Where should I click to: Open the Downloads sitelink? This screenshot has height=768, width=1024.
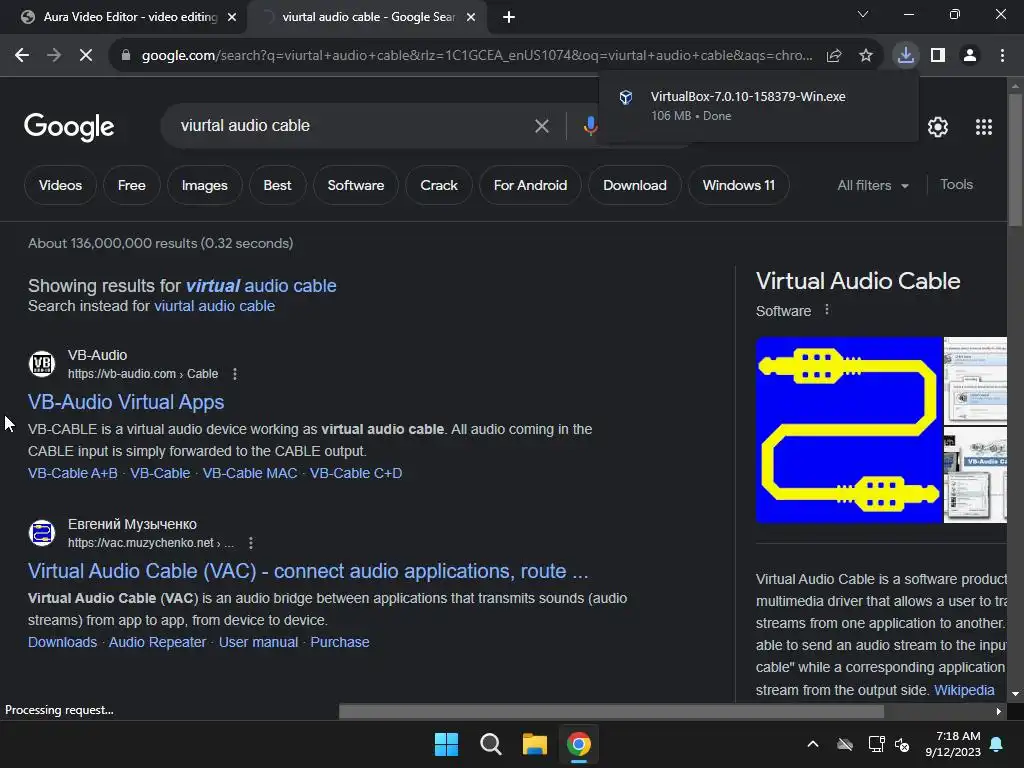click(x=62, y=643)
